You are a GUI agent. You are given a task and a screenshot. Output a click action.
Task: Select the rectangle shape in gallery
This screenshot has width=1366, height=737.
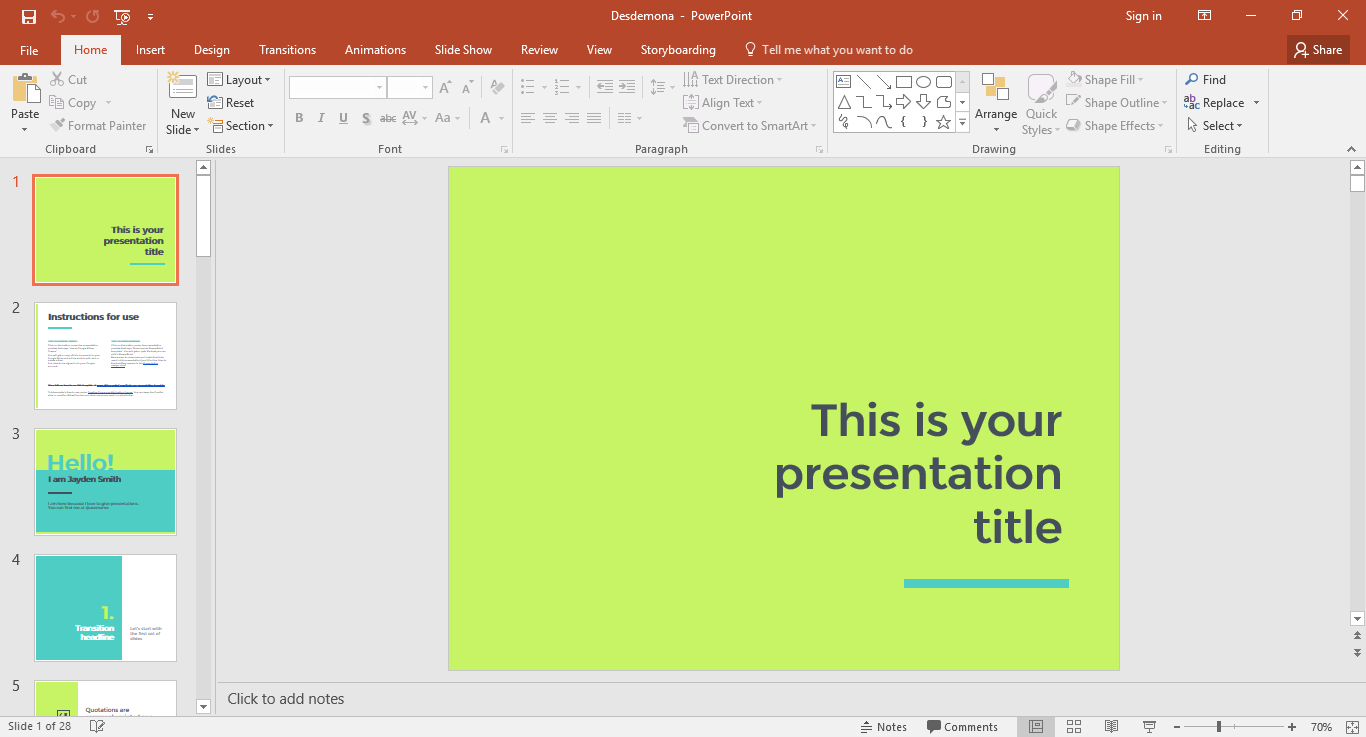[903, 82]
